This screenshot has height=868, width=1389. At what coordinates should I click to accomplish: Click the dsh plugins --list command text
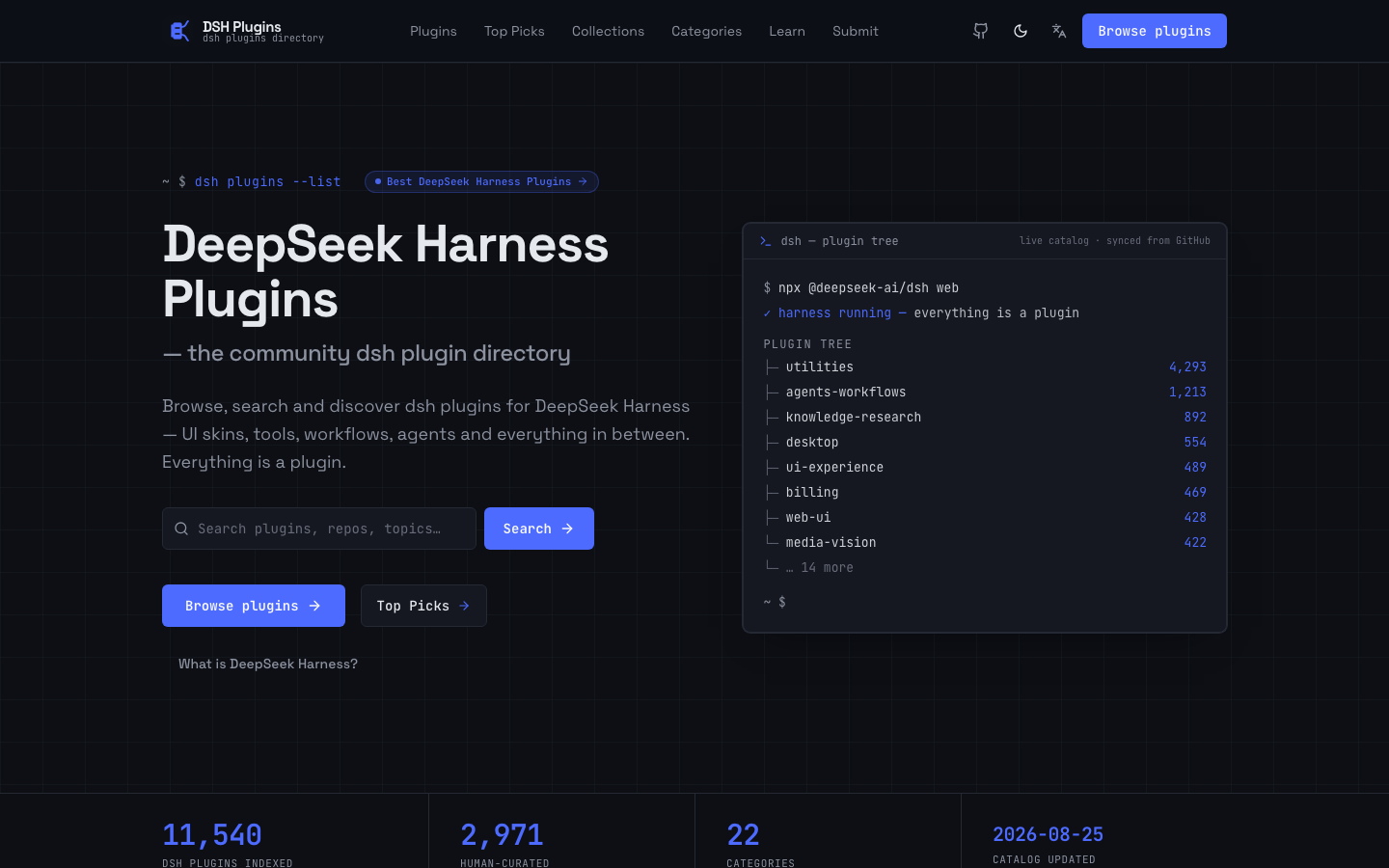[x=267, y=181]
